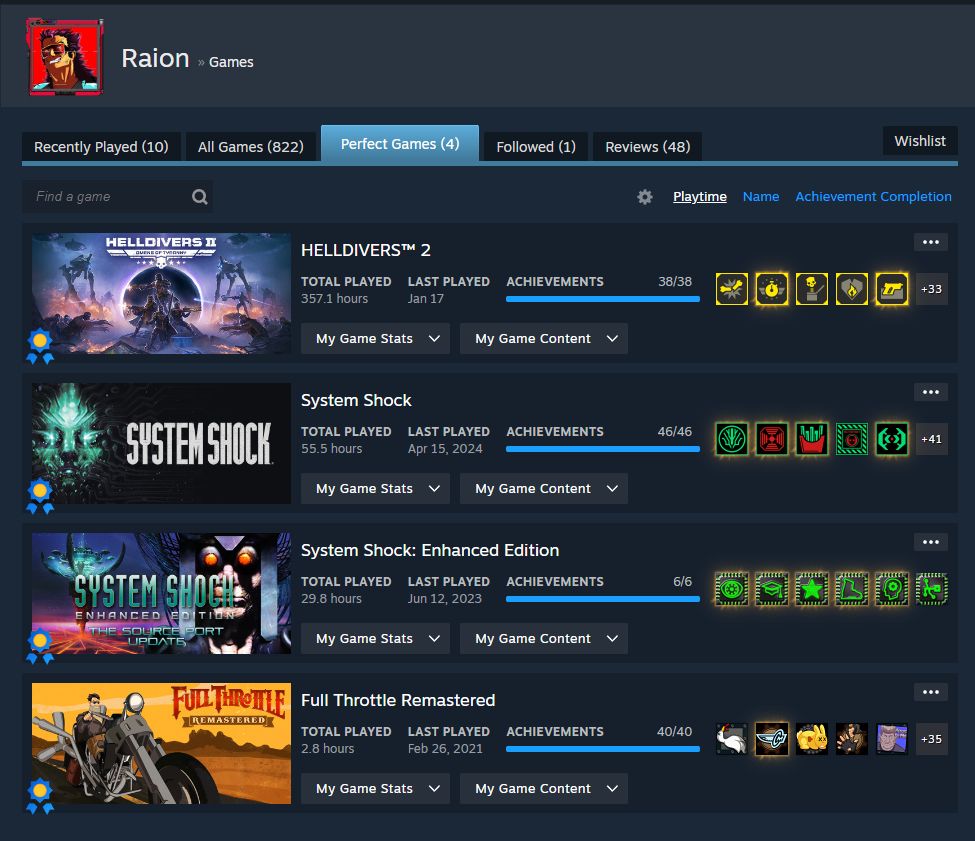Open the Wishlist tab
The image size is (975, 841).
(x=920, y=141)
